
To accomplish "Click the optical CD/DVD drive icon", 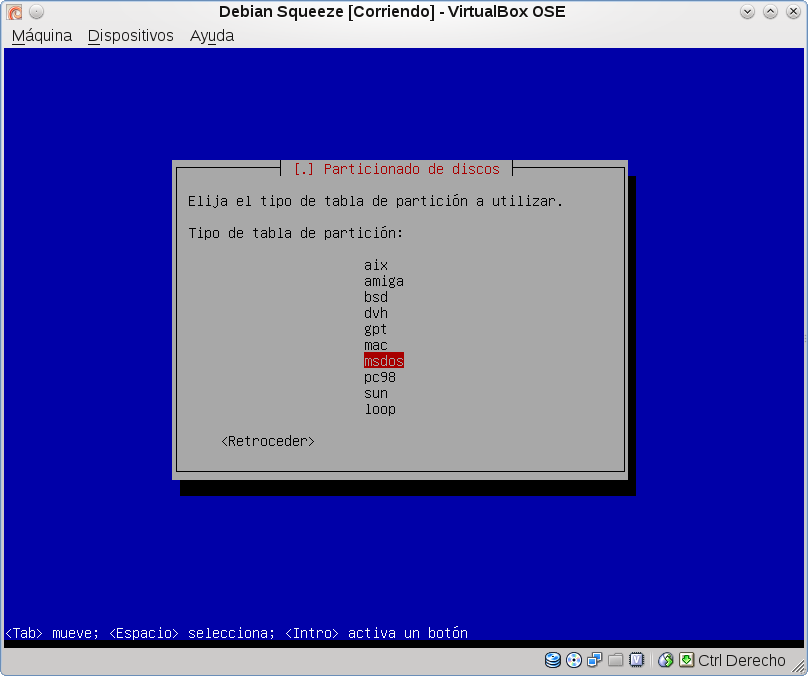I will point(574,660).
